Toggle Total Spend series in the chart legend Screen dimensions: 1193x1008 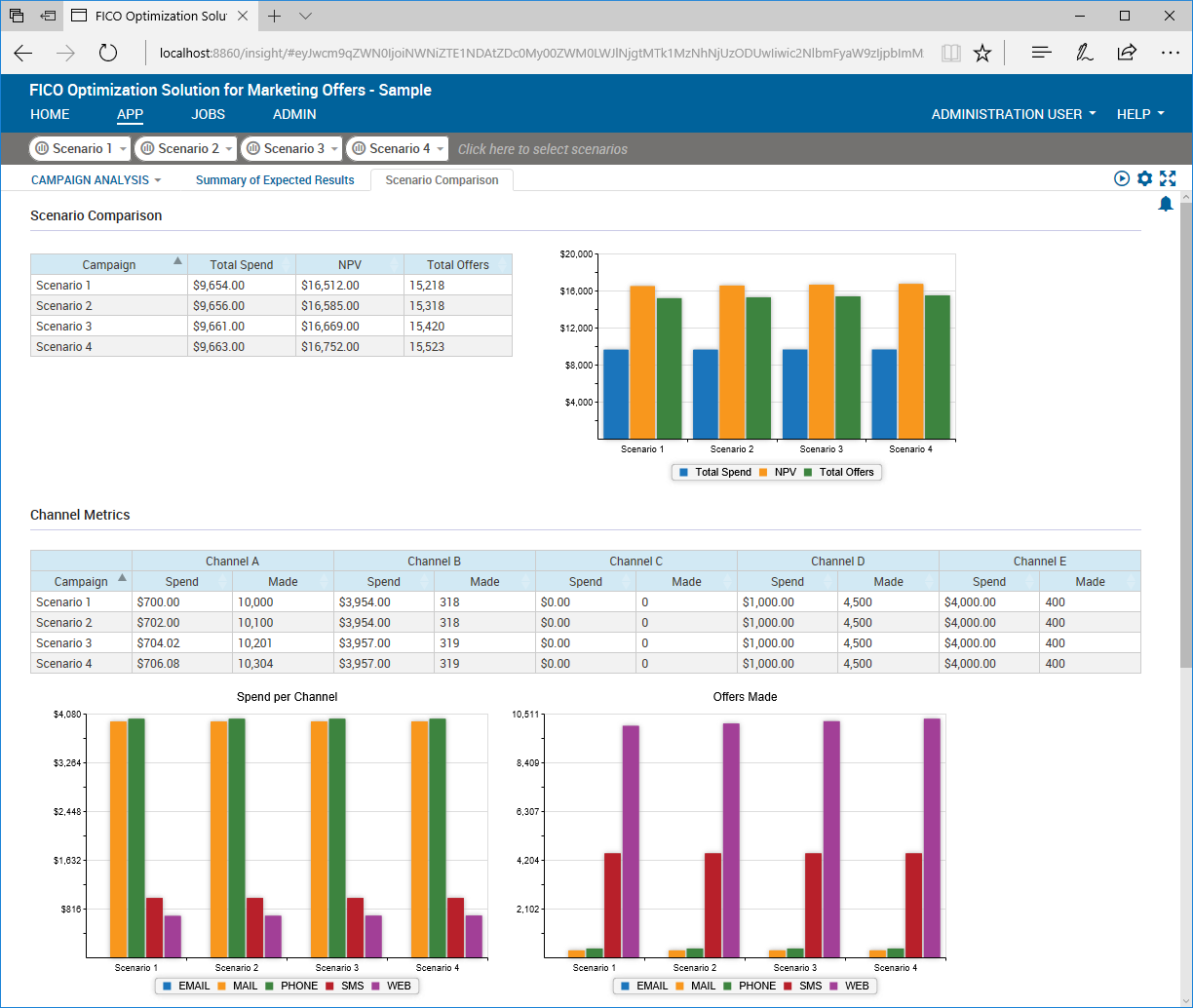coord(715,472)
